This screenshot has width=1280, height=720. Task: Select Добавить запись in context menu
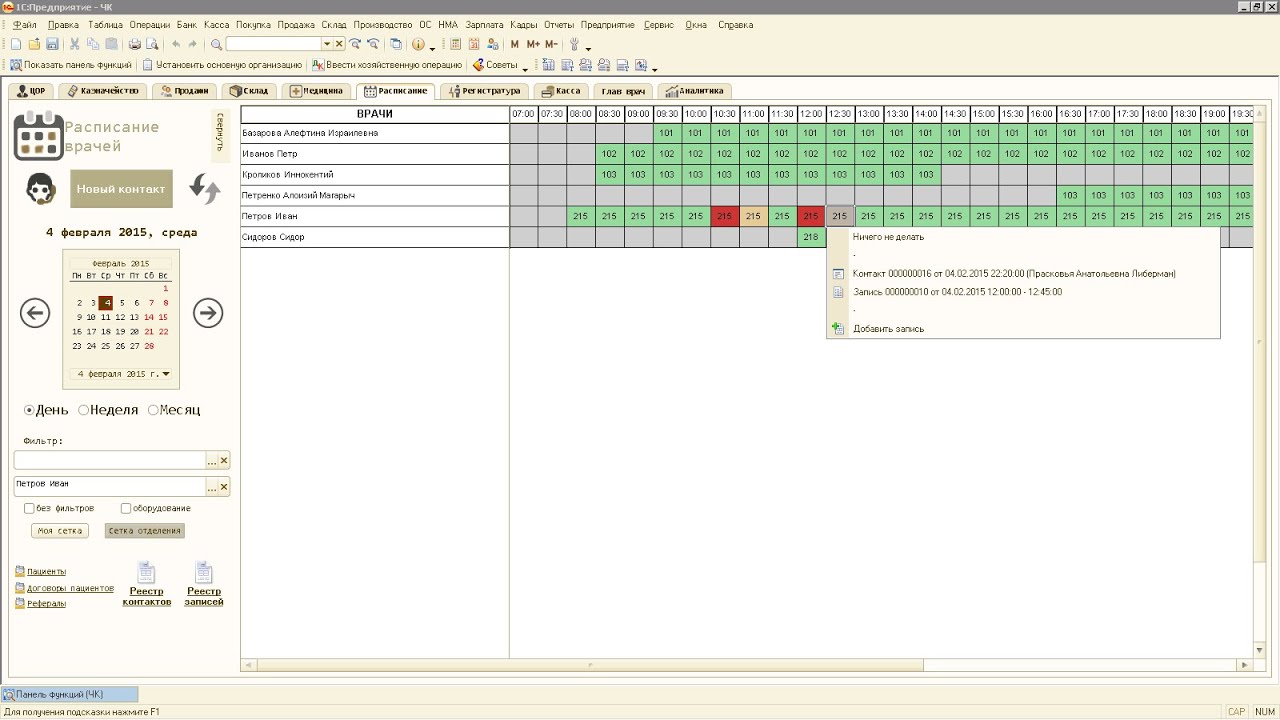[888, 329]
